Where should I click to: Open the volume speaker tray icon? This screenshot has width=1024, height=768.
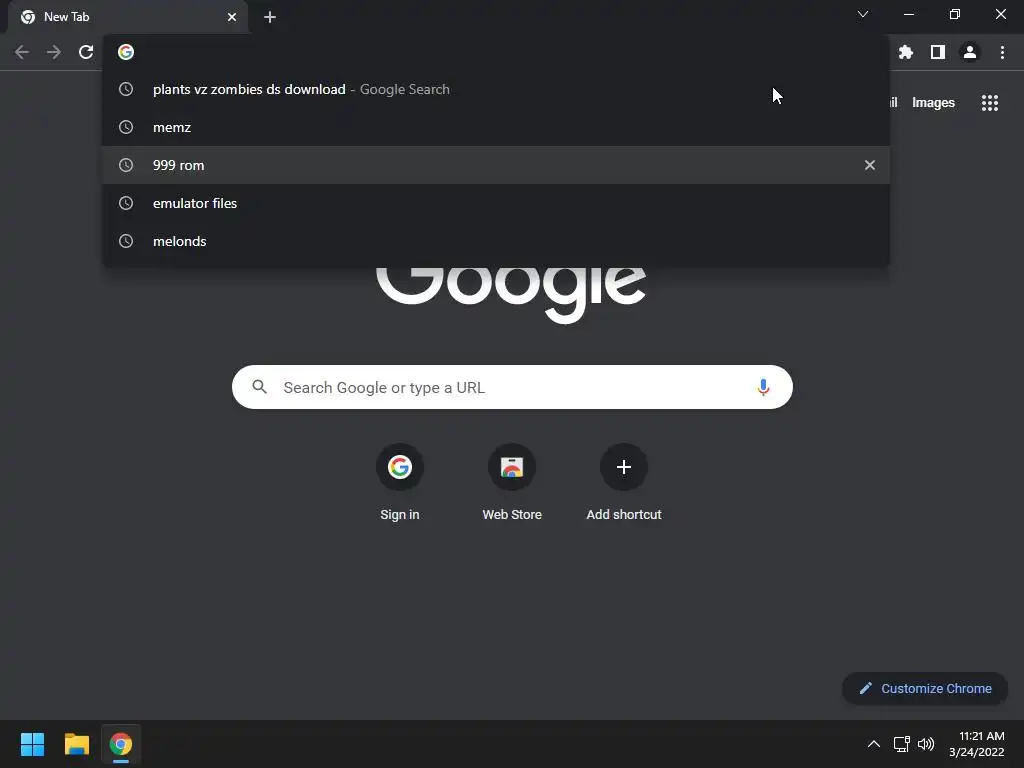pyautogui.click(x=926, y=744)
